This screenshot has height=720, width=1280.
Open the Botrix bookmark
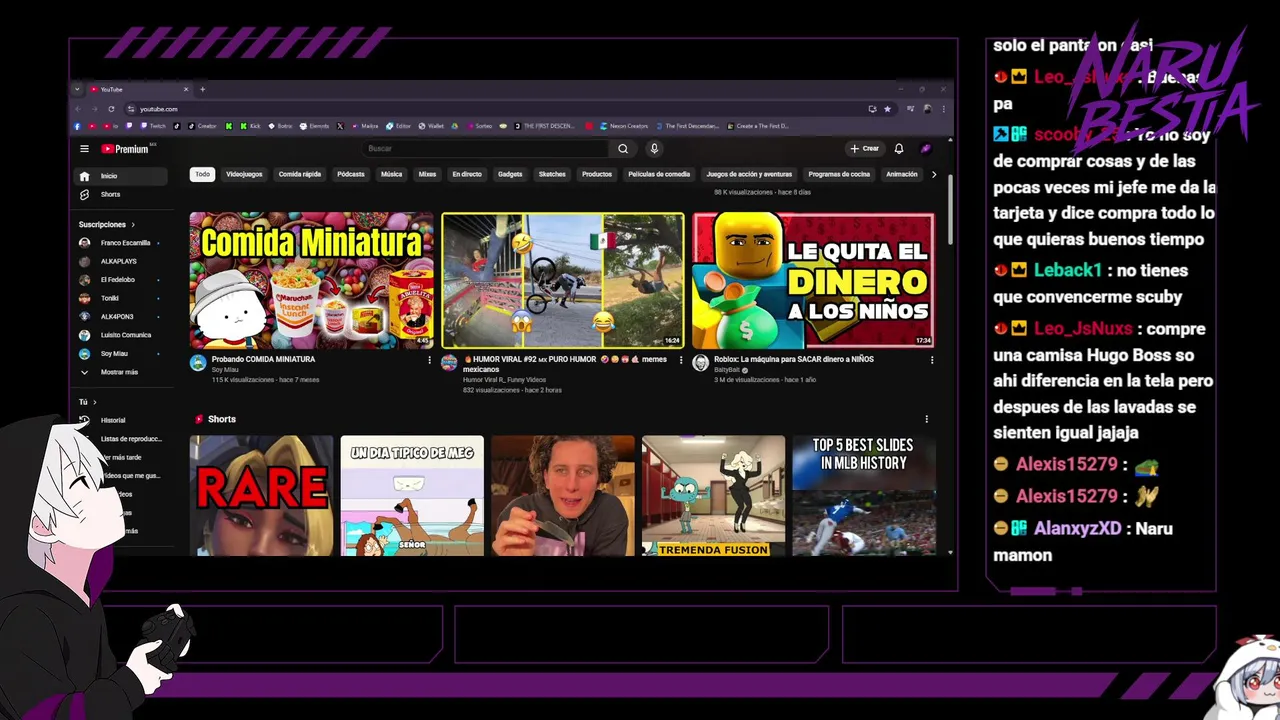coord(280,126)
